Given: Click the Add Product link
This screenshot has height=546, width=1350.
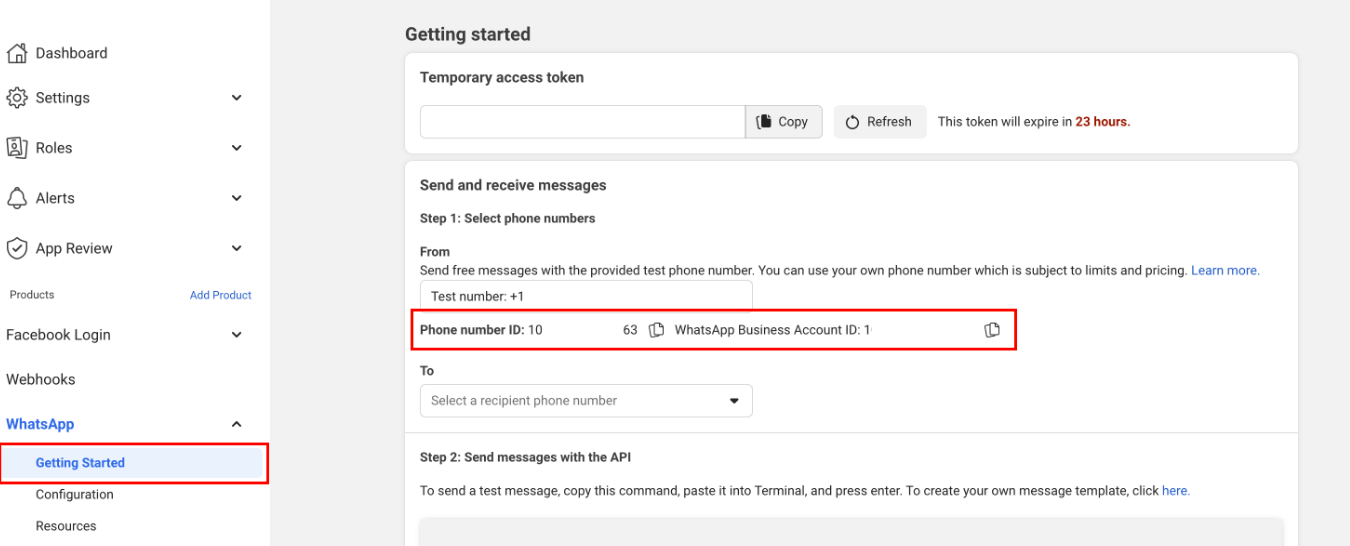Looking at the screenshot, I should (x=221, y=295).
